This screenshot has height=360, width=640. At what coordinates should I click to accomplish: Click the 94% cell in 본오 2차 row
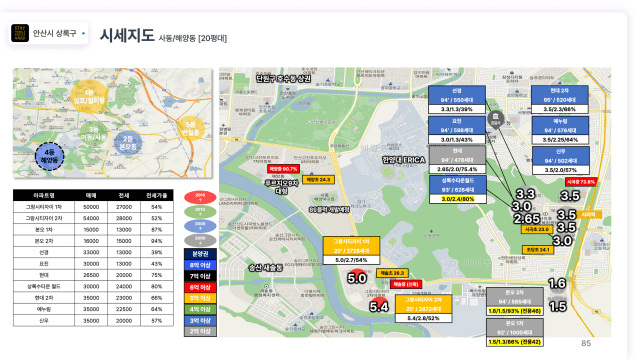(157, 241)
